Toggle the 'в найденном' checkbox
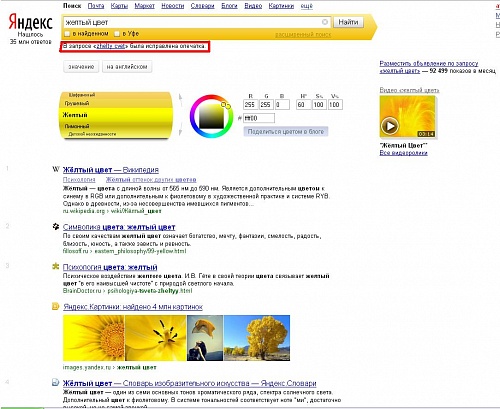Image resolution: width=500 pixels, height=409 pixels. pos(67,34)
